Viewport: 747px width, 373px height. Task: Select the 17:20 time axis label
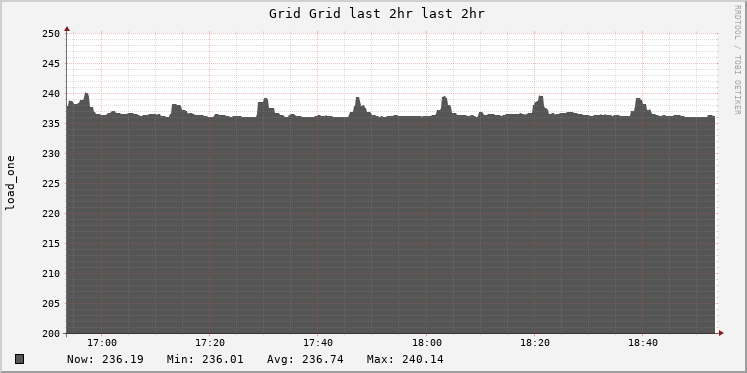[210, 343]
